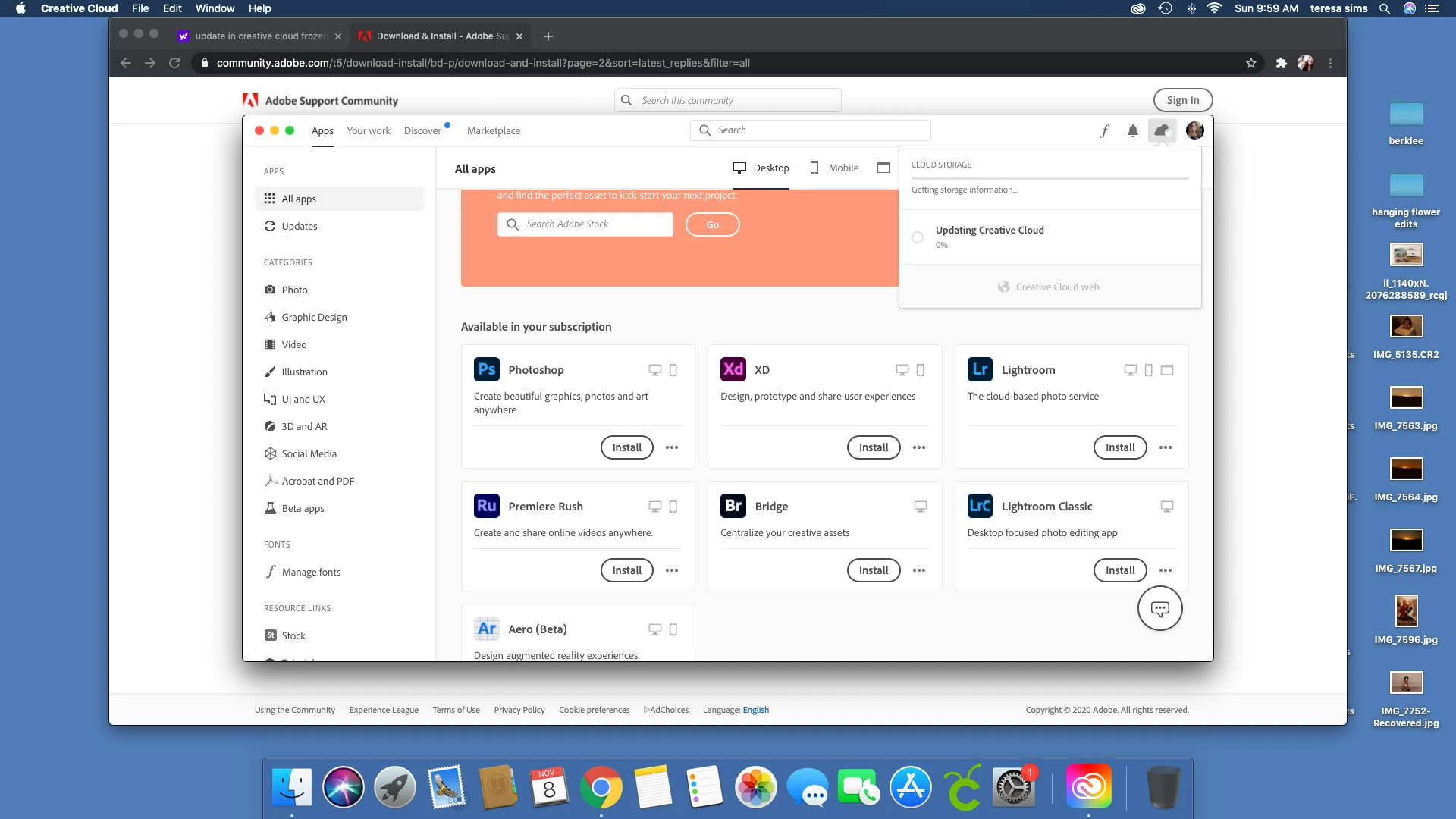Image resolution: width=1456 pixels, height=819 pixels.
Task: Click the Premiere Rush app icon
Action: pos(487,506)
